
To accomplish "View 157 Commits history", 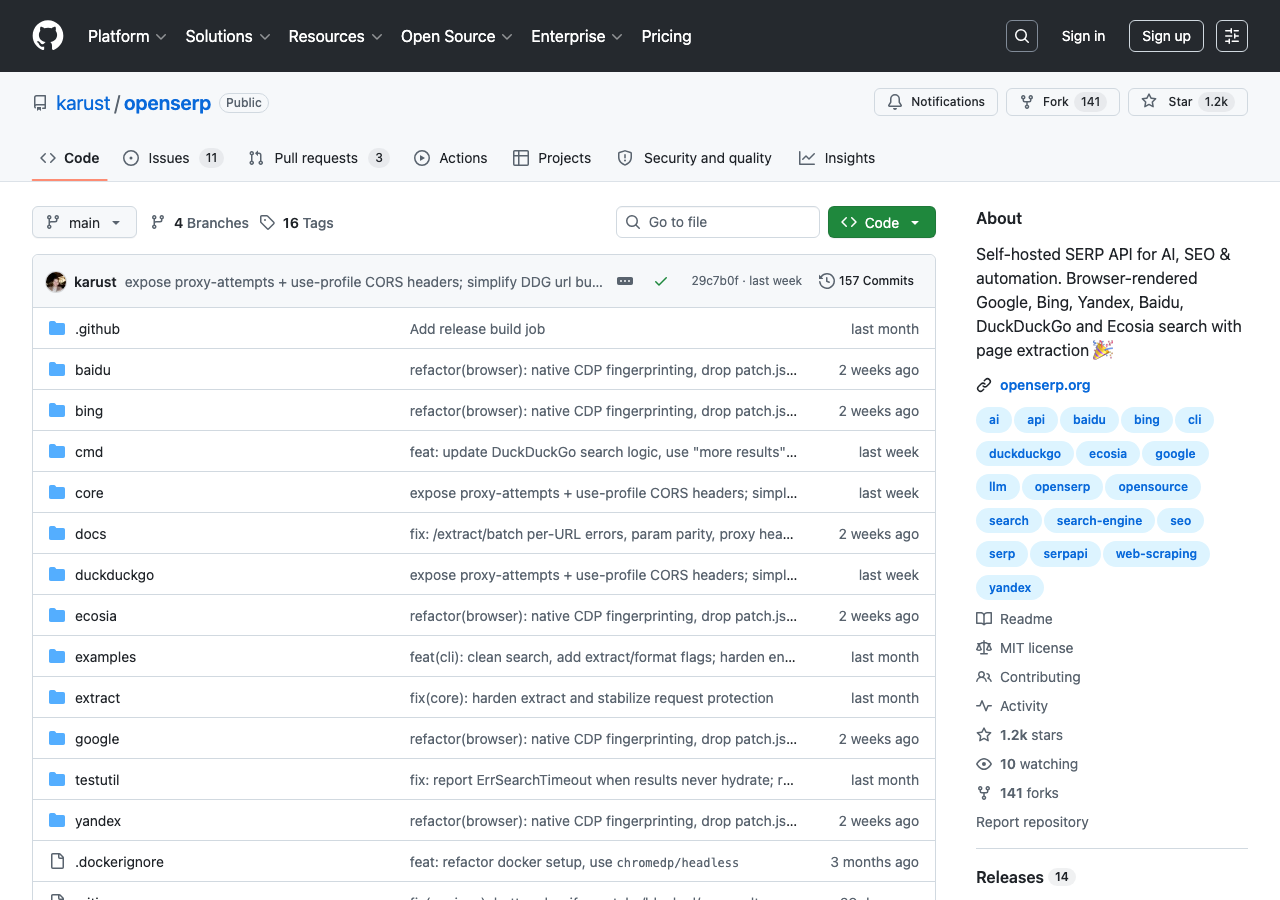I will 866,281.
